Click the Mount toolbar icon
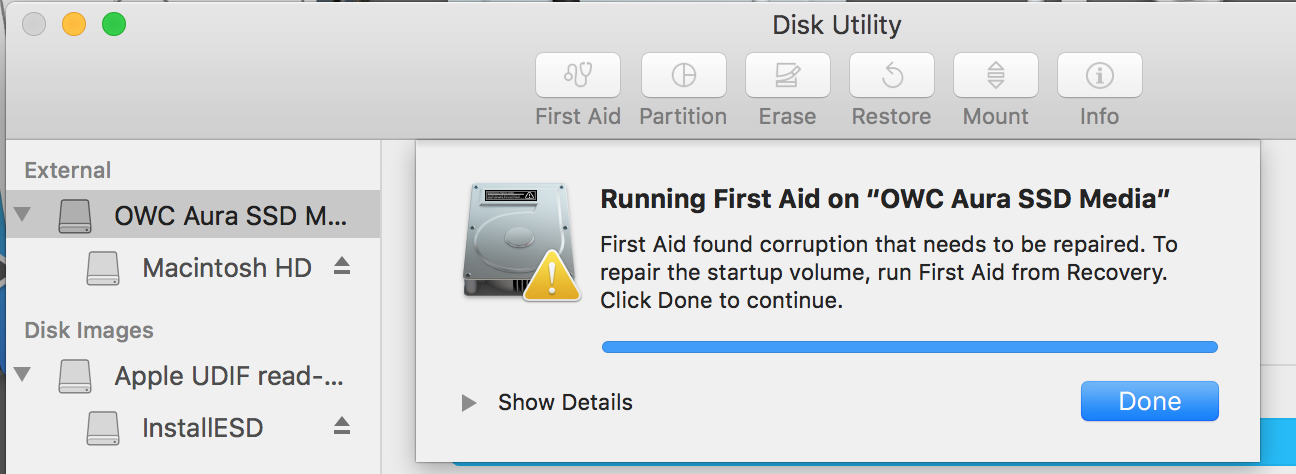Image resolution: width=1296 pixels, height=474 pixels. [x=995, y=75]
